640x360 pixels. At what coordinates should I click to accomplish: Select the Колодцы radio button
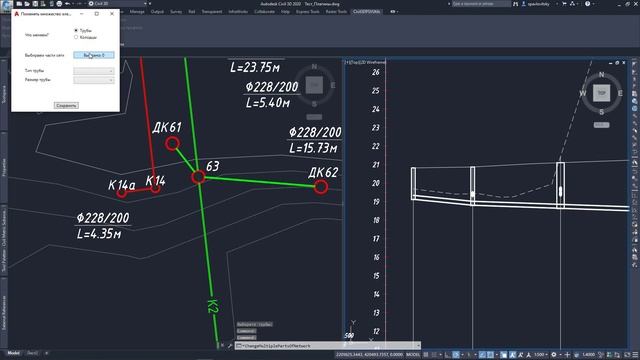coord(76,37)
